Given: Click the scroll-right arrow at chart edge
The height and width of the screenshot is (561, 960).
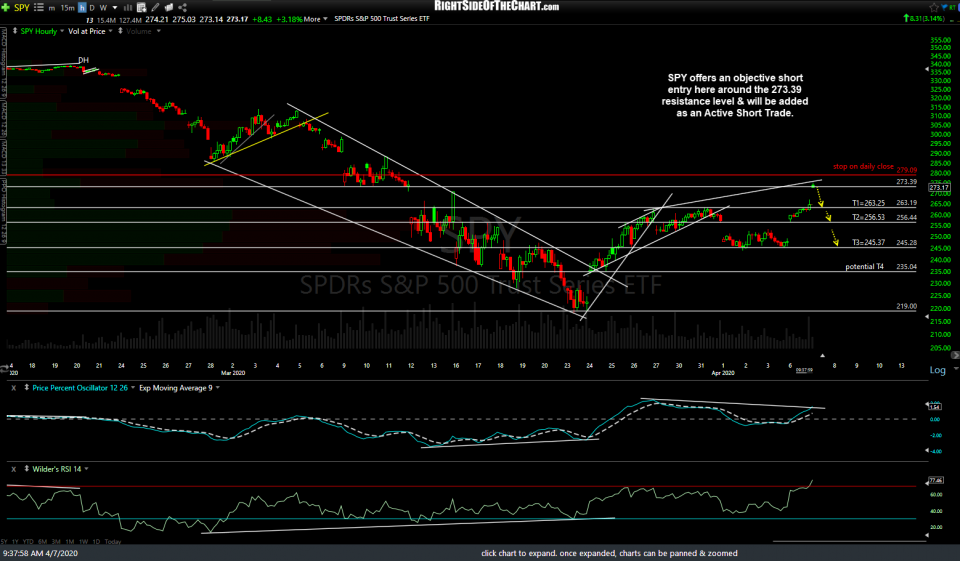Looking at the screenshot, I should click(955, 355).
